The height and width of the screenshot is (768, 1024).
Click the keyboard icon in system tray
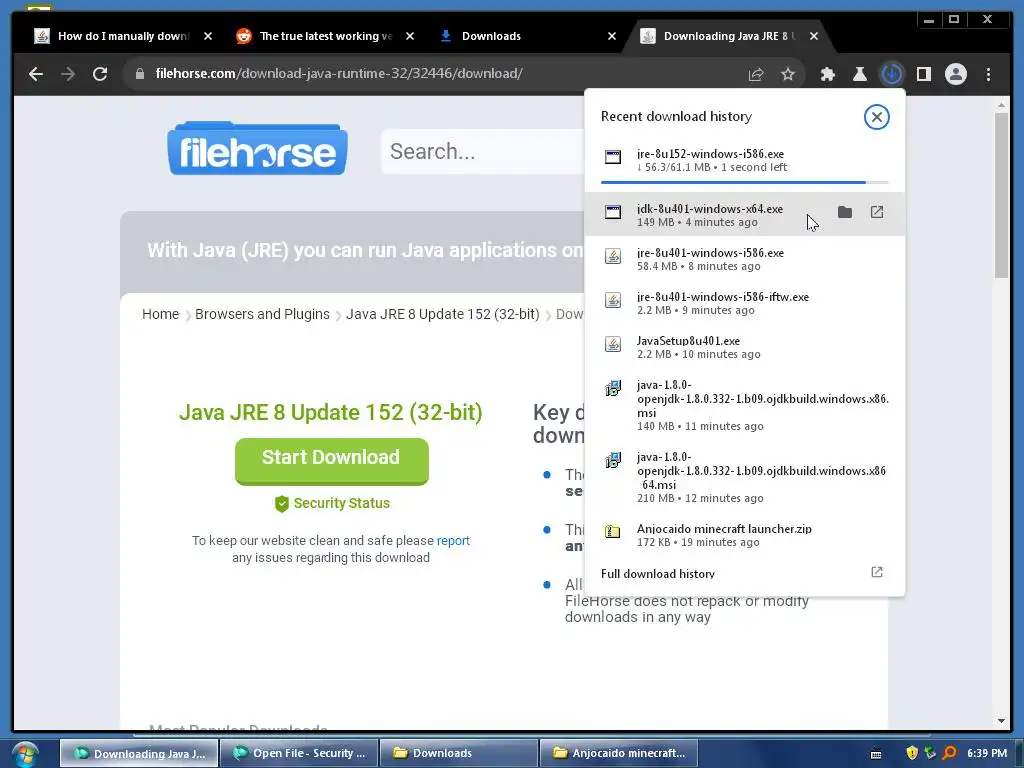(x=876, y=754)
